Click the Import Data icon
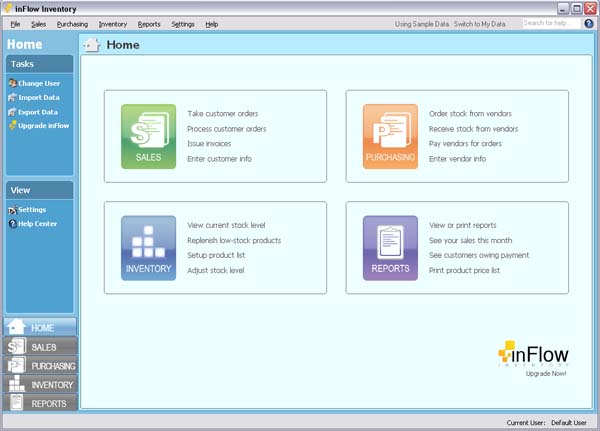Screen dimensions: 600x431 12,98
